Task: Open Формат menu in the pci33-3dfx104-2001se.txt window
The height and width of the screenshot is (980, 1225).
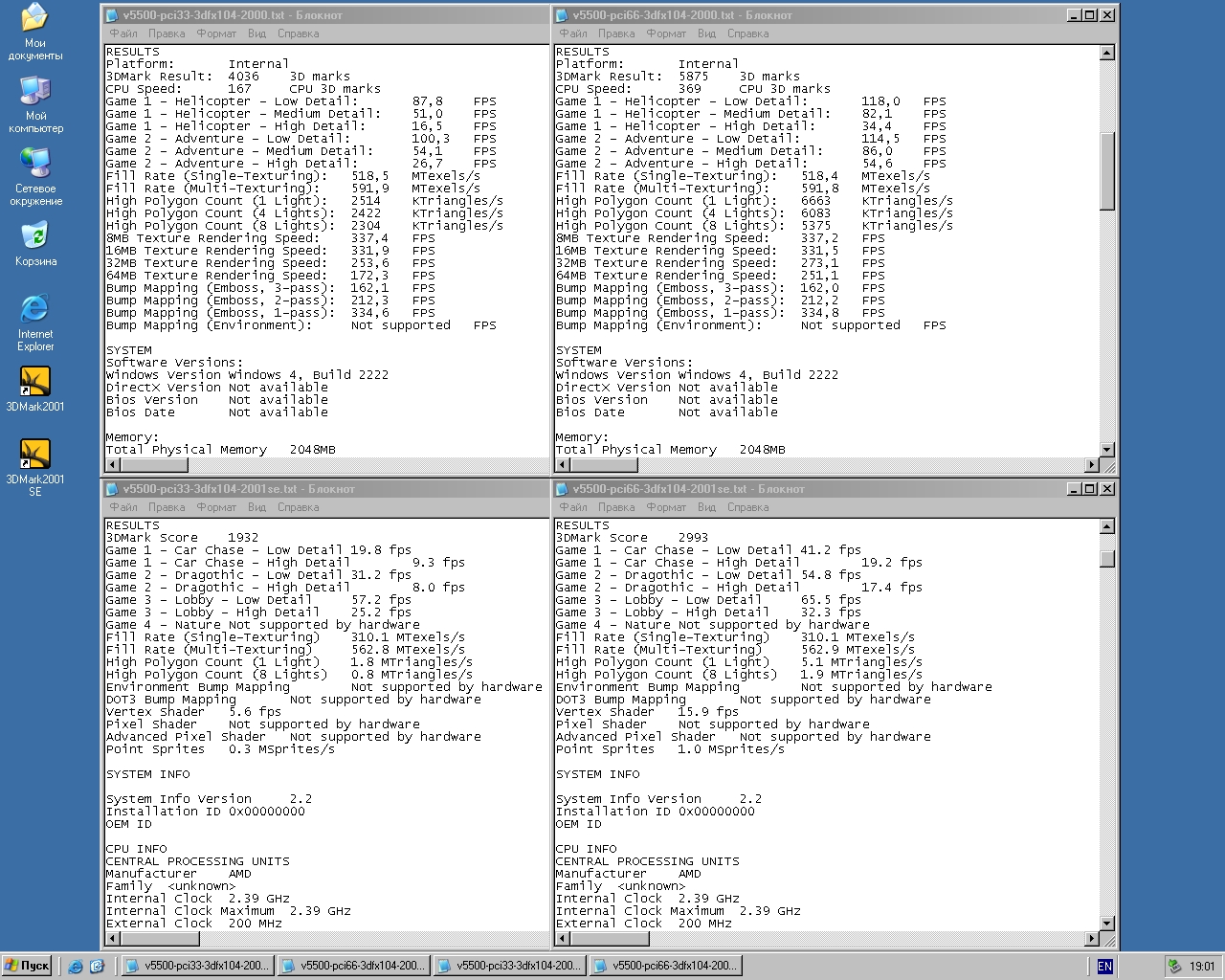Action: [x=216, y=507]
